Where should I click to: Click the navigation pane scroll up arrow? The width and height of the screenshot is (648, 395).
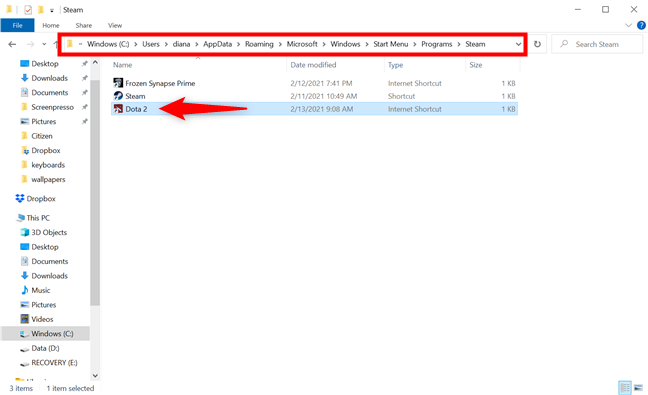[x=95, y=62]
